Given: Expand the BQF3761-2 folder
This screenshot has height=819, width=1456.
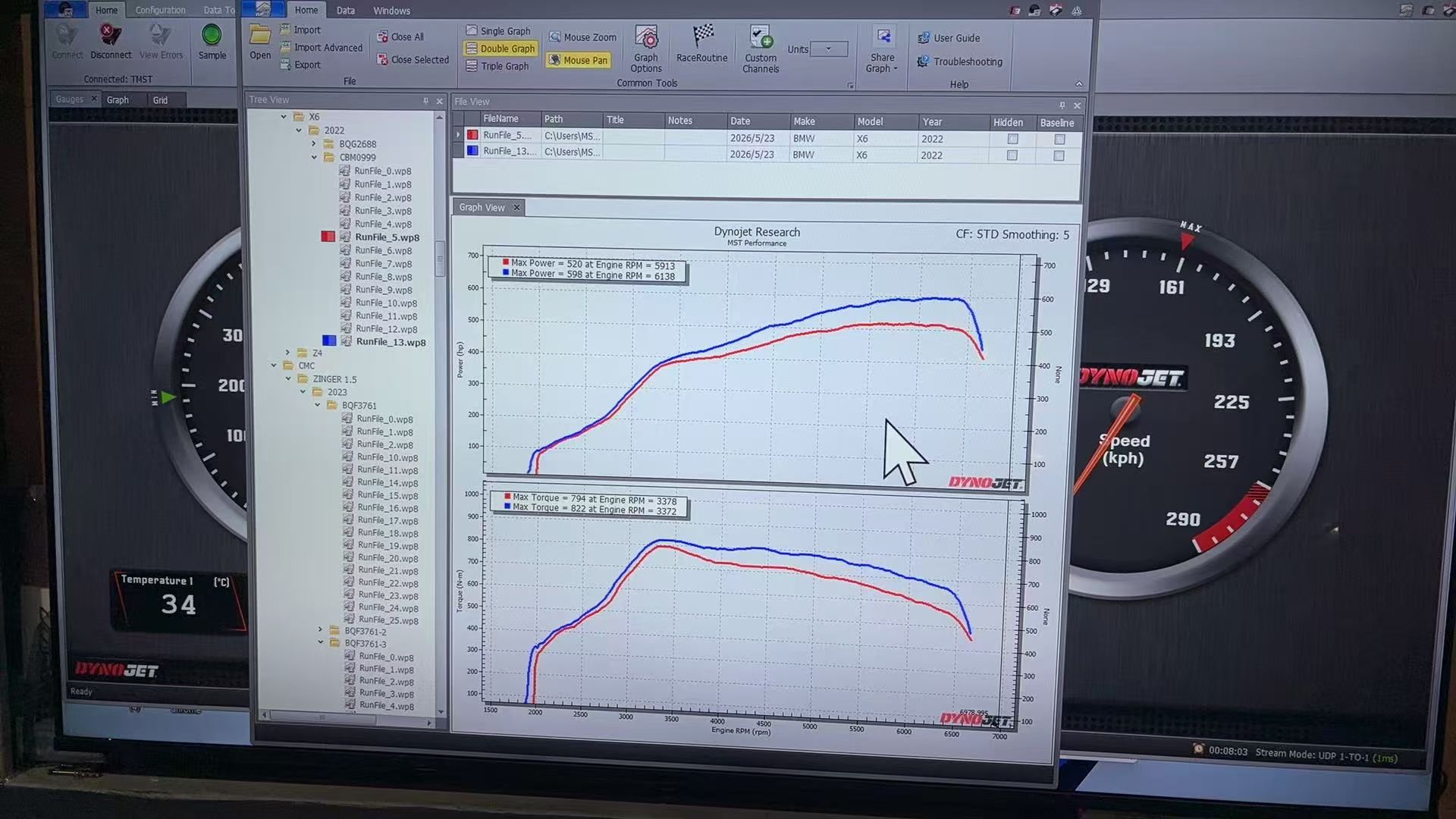Looking at the screenshot, I should click(x=320, y=630).
